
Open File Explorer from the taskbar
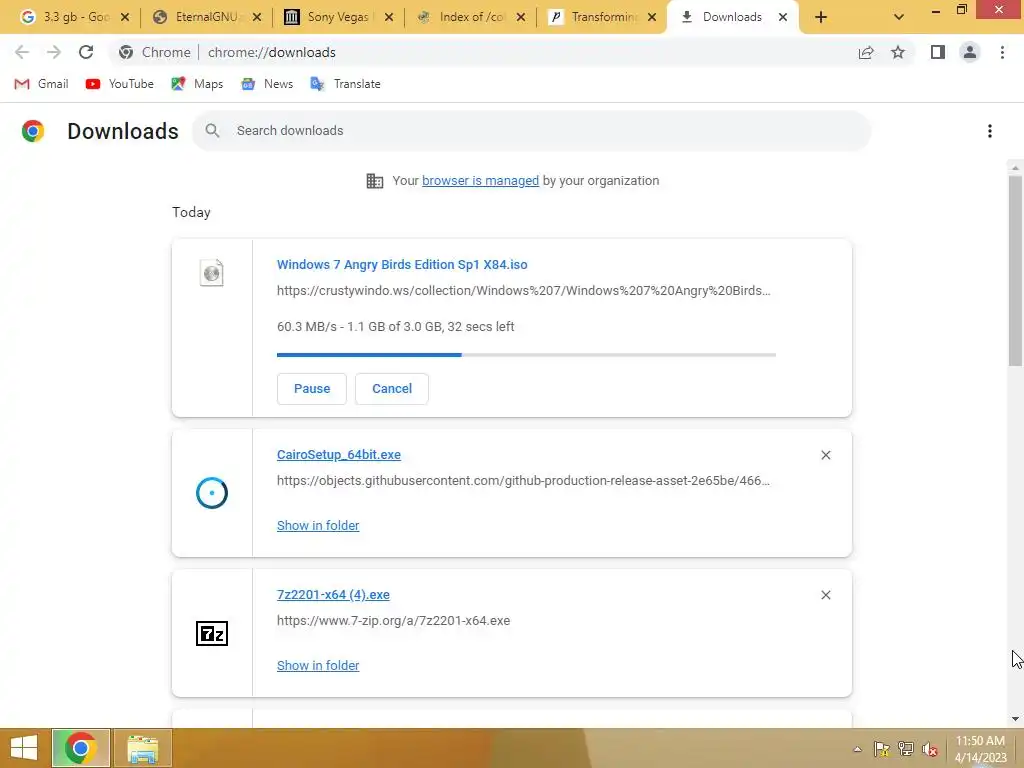pyautogui.click(x=143, y=748)
